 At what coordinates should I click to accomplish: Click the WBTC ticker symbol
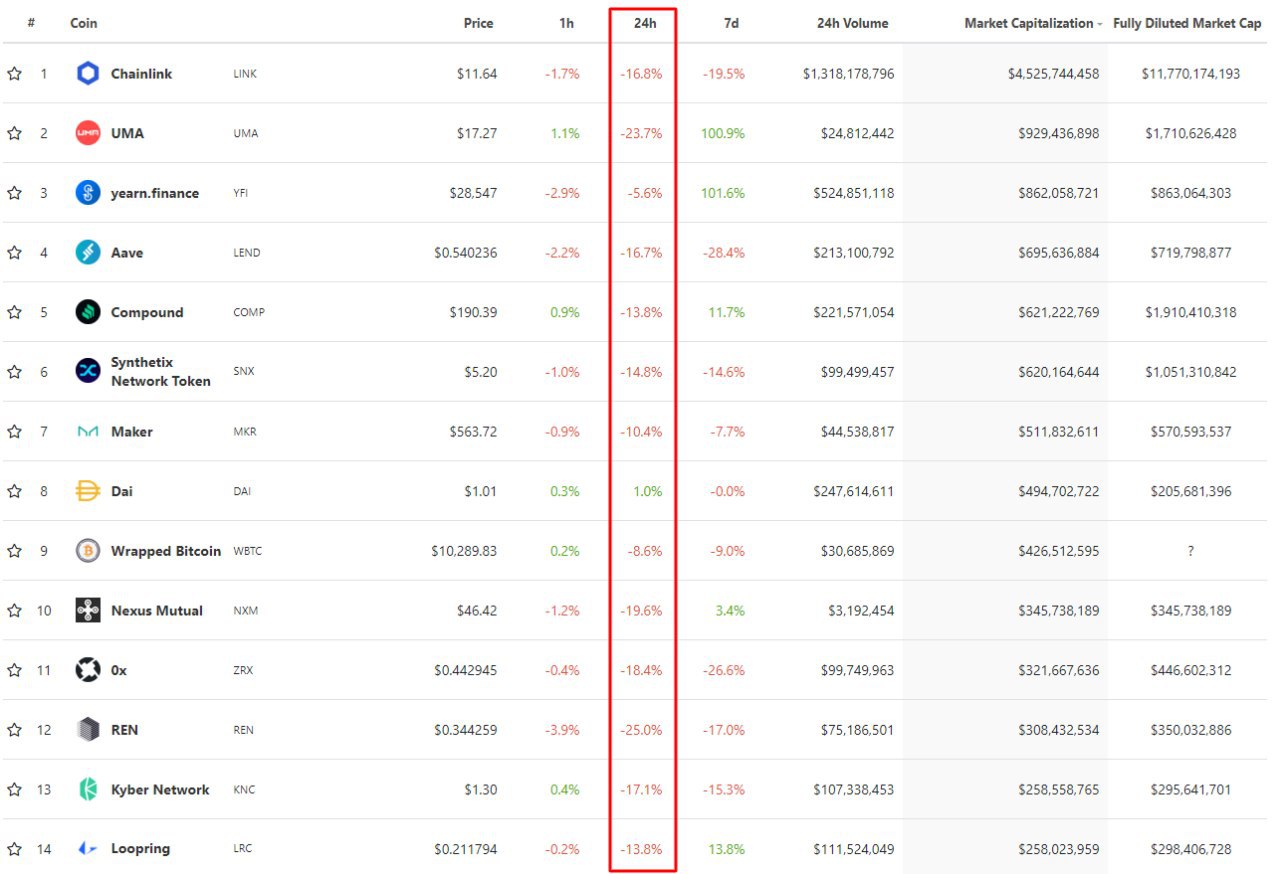(x=248, y=551)
